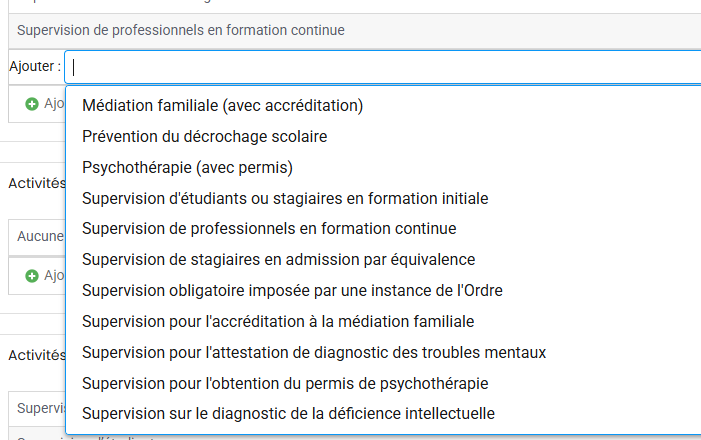Click the Activités heading above the Aucune row
Viewport: 701px width, 440px height.
point(37,183)
